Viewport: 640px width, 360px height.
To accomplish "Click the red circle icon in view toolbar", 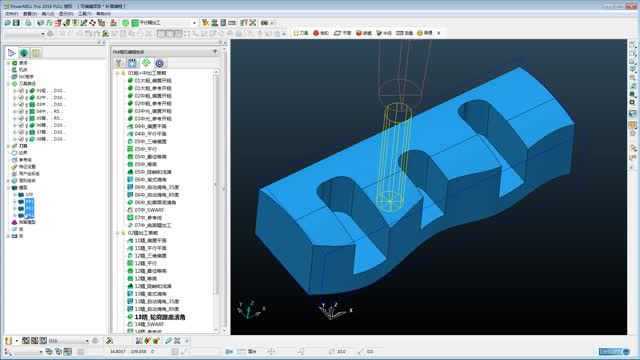I will coord(316,33).
